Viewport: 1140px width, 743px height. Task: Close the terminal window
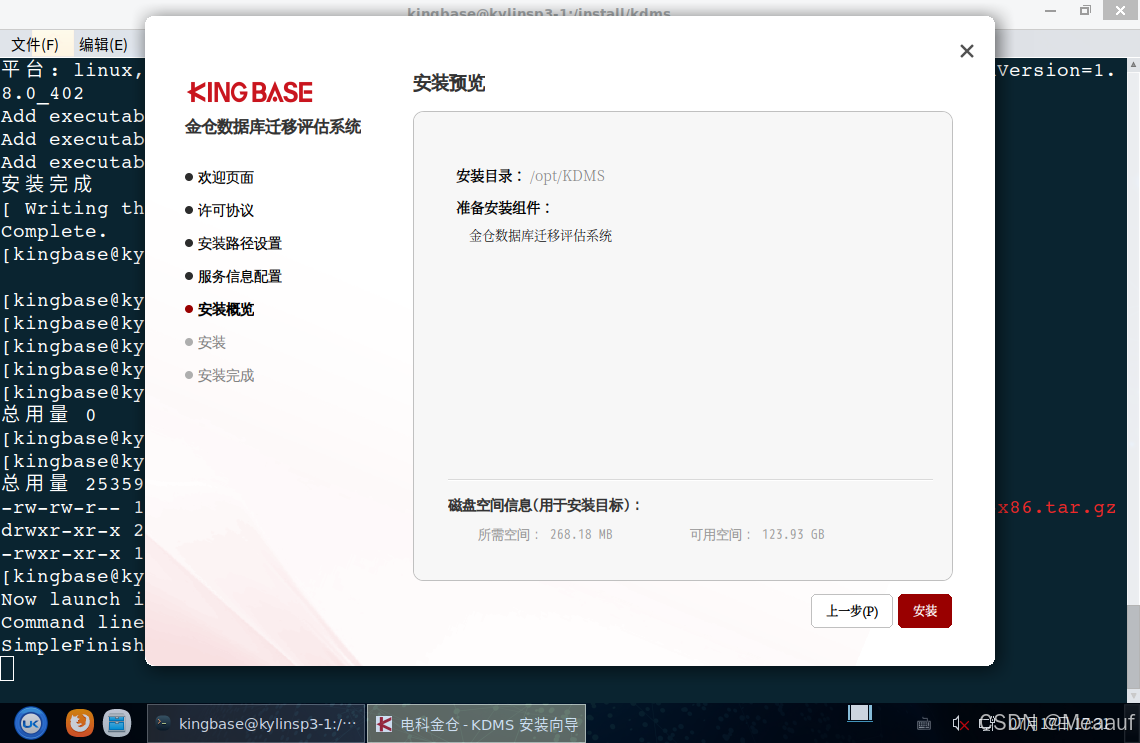(1120, 10)
